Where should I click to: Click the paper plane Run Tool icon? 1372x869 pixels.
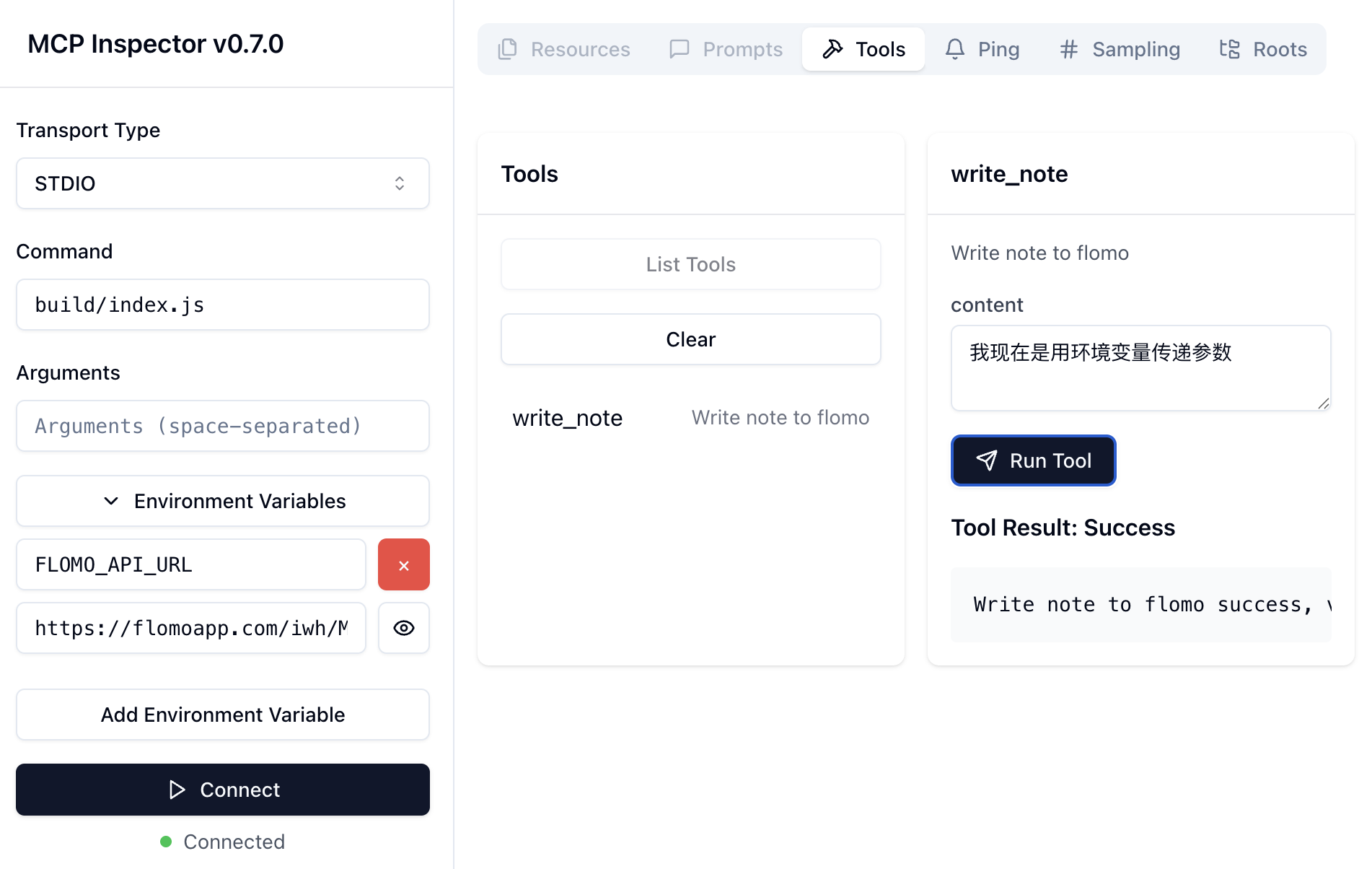(x=986, y=460)
